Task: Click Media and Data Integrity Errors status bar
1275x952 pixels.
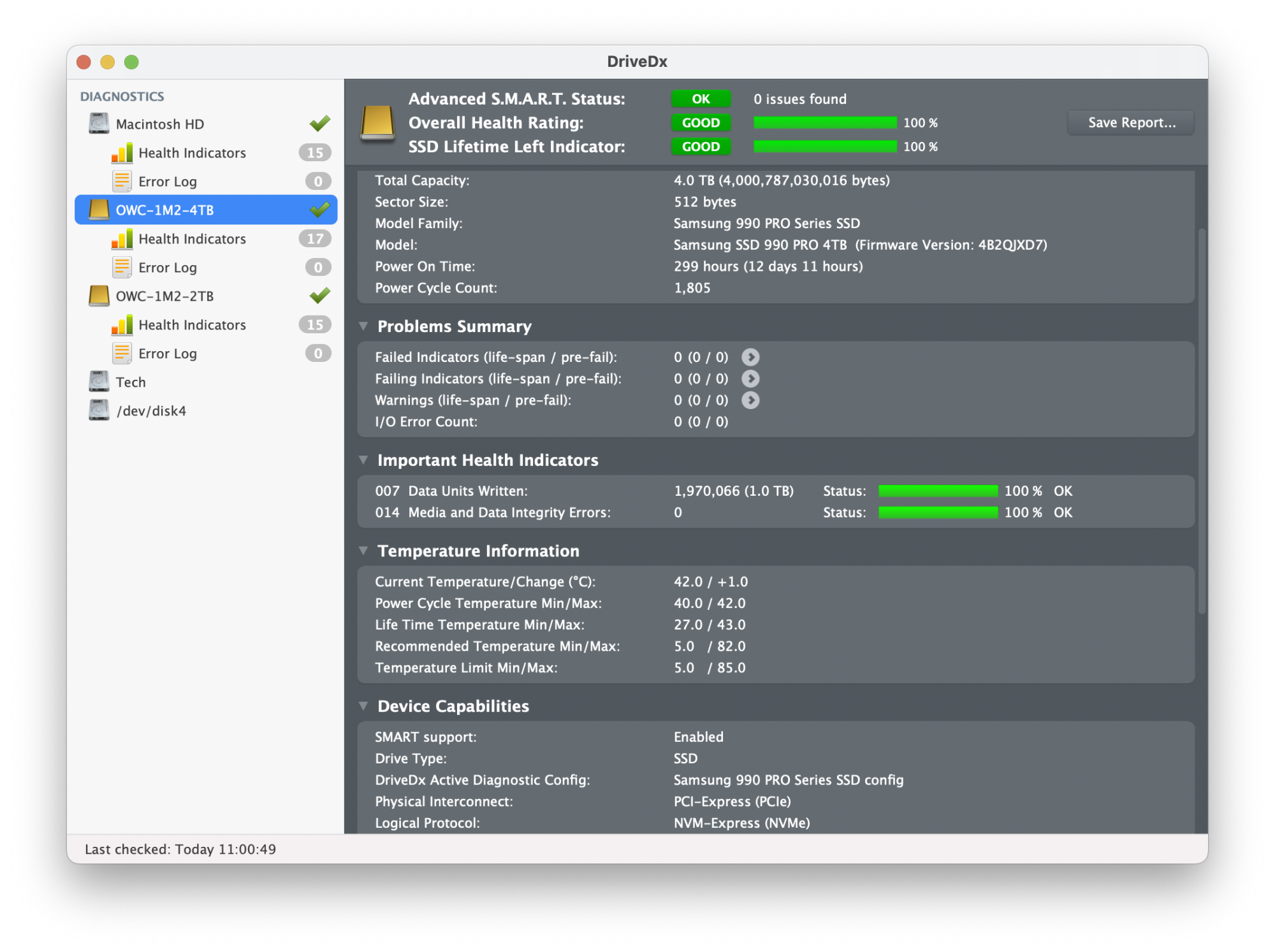Action: pos(938,512)
